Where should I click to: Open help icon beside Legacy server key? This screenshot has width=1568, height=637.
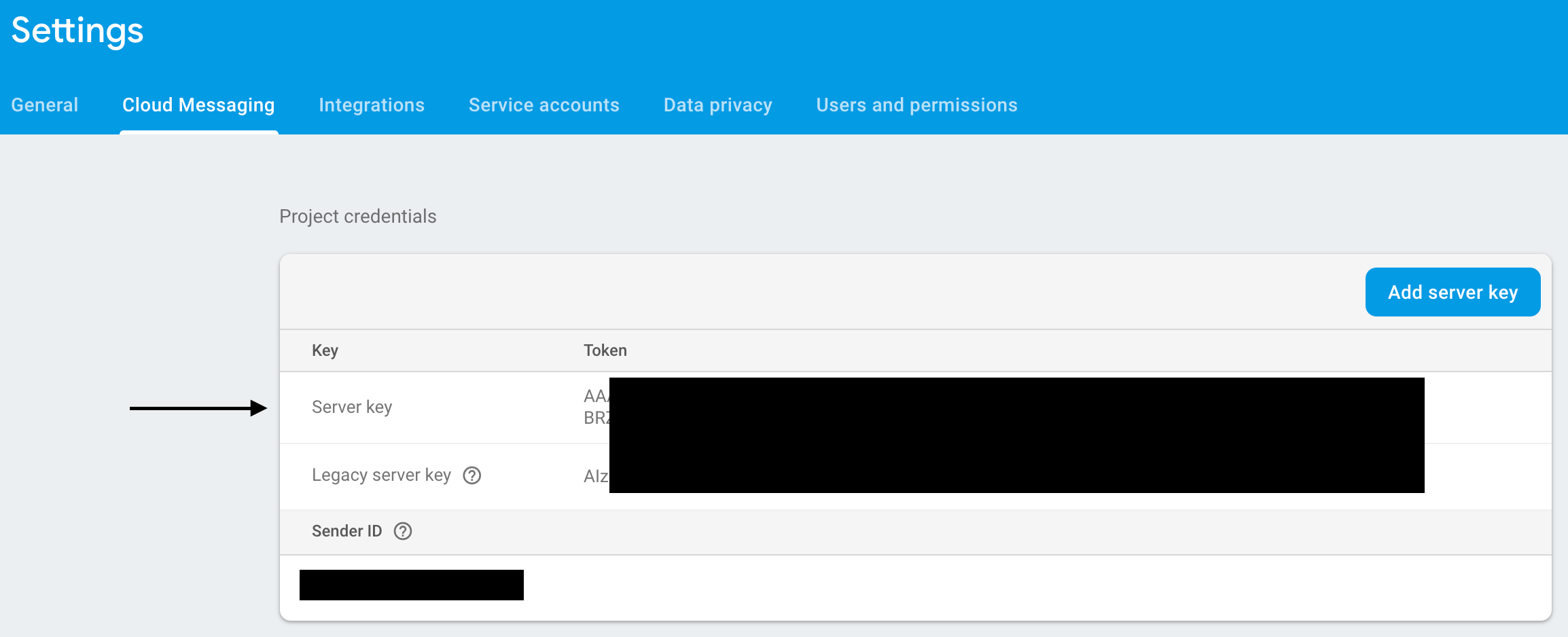(471, 475)
